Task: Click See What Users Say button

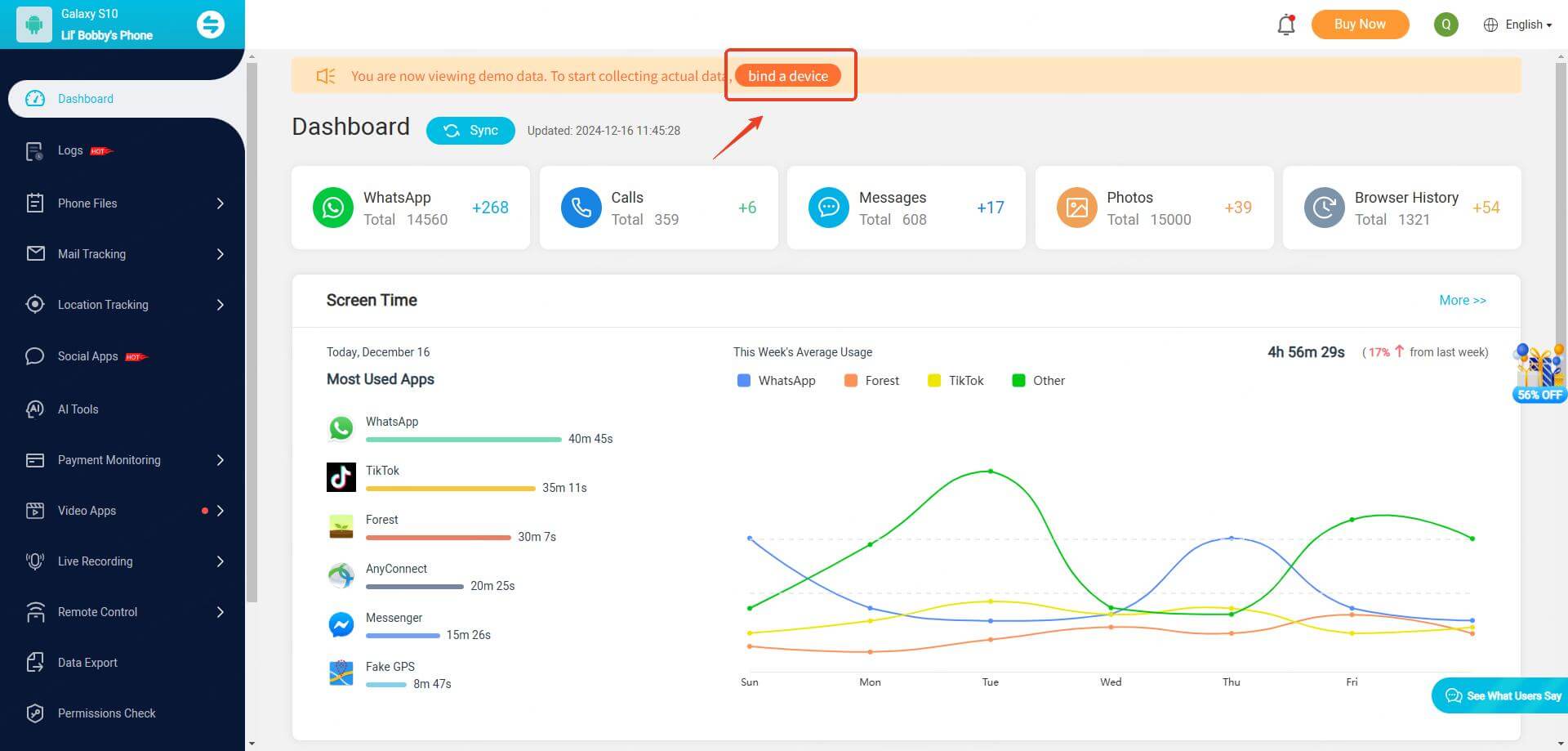Action: tap(1500, 695)
